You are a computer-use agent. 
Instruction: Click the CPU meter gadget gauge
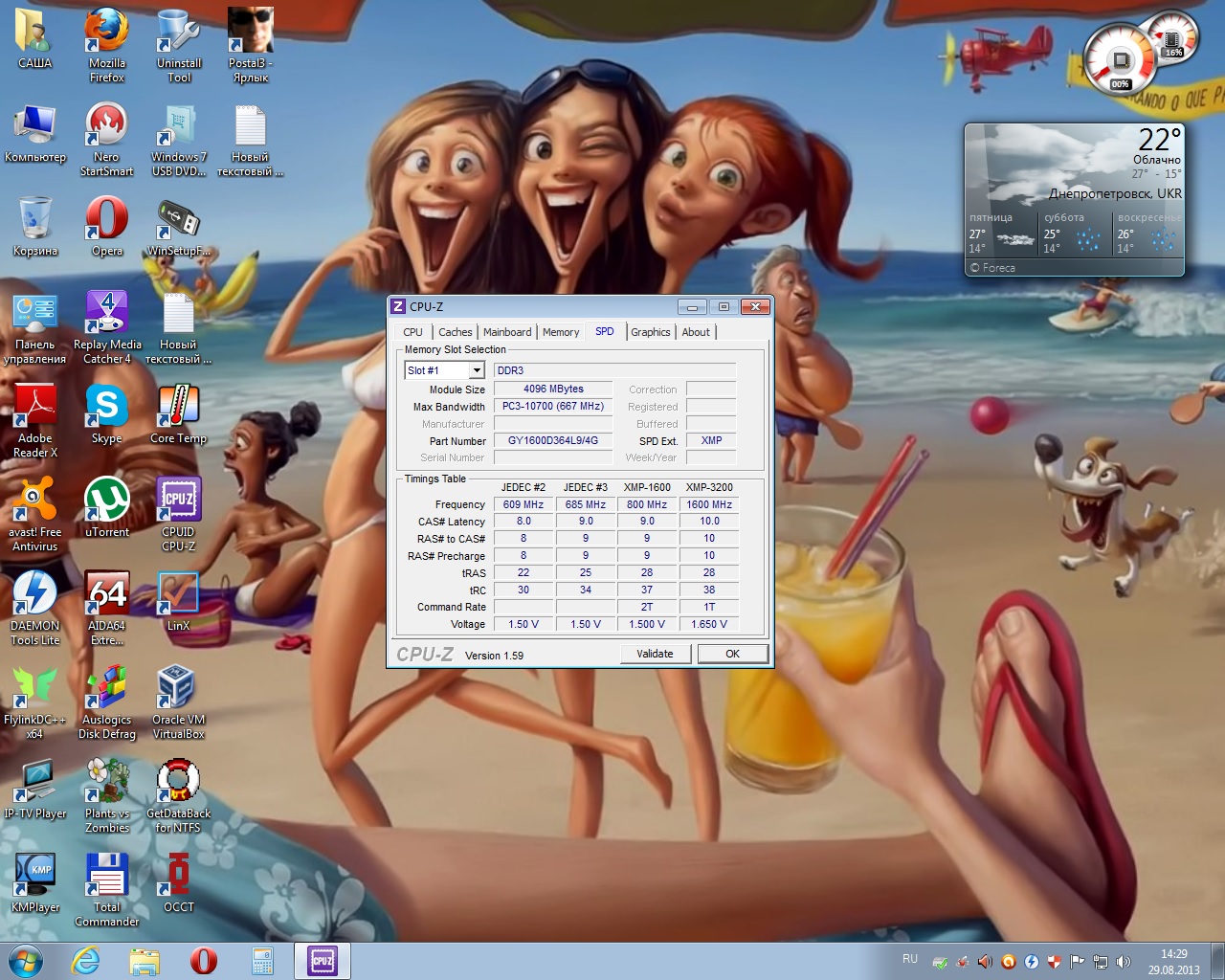click(1120, 61)
